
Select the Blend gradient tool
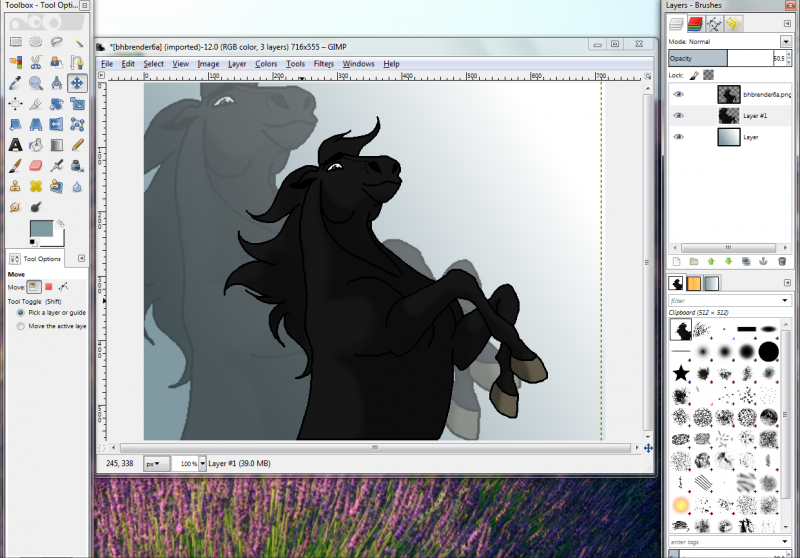tap(57, 145)
